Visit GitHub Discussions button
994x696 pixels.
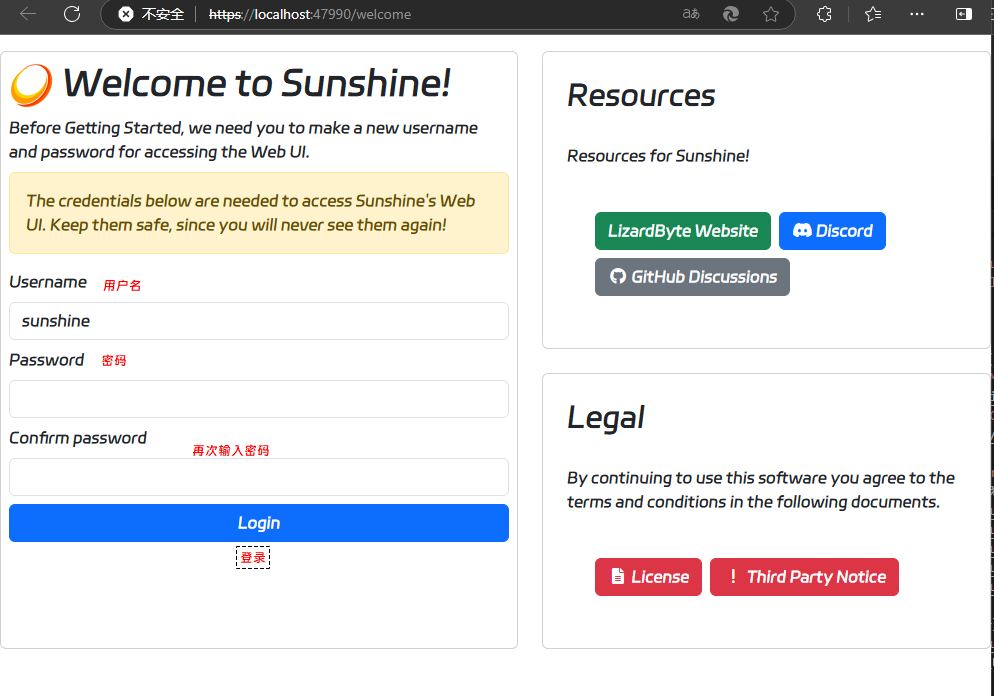pos(692,277)
